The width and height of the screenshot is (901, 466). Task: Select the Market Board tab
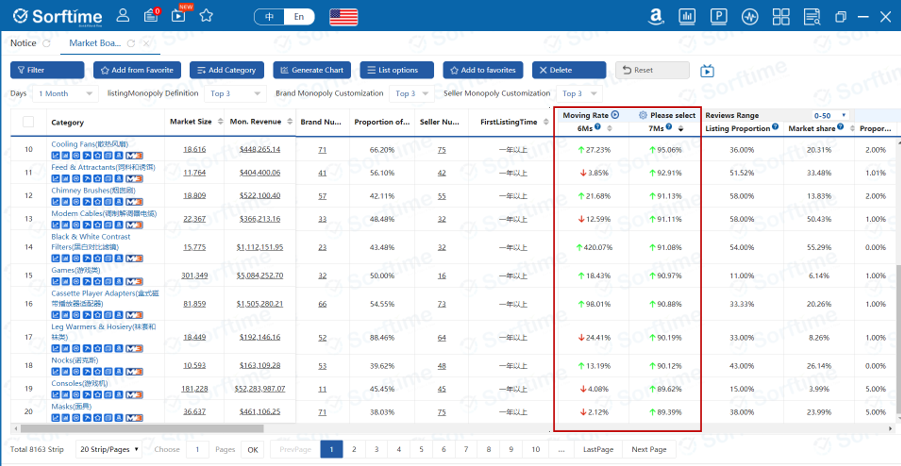[x=96, y=43]
